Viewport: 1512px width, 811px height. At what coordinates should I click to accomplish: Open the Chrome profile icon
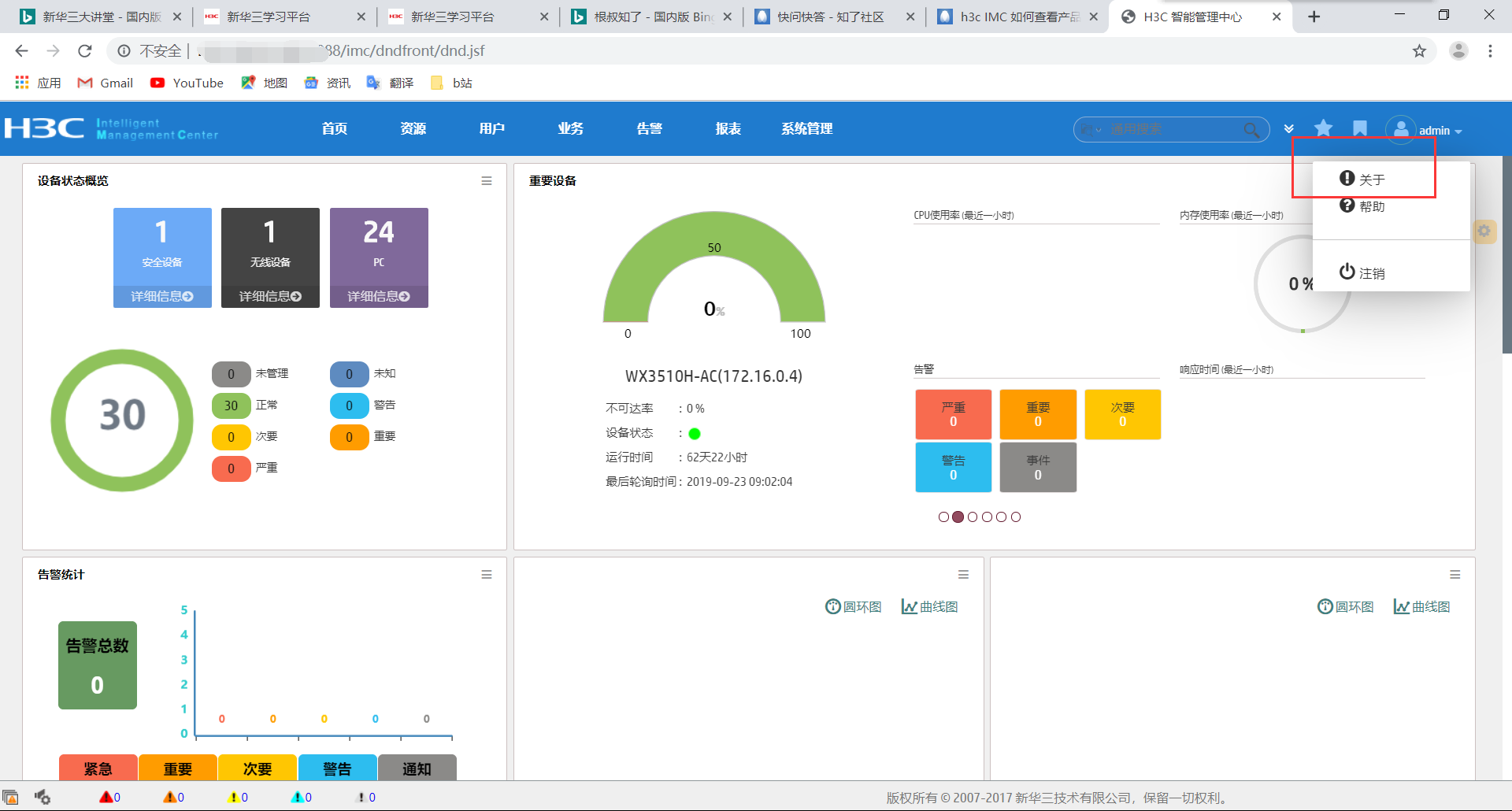(1458, 51)
